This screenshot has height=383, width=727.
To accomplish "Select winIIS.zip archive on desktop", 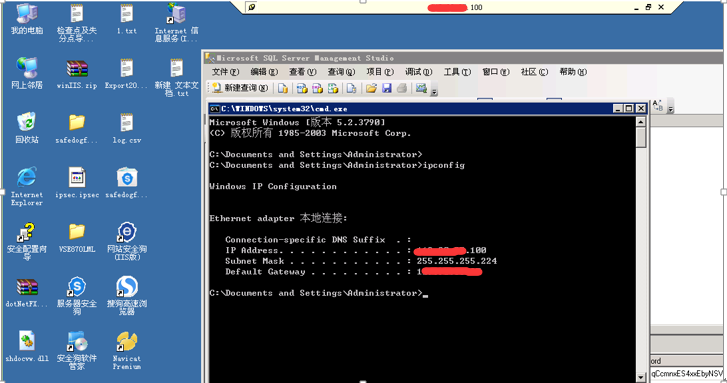I will tap(77, 73).
